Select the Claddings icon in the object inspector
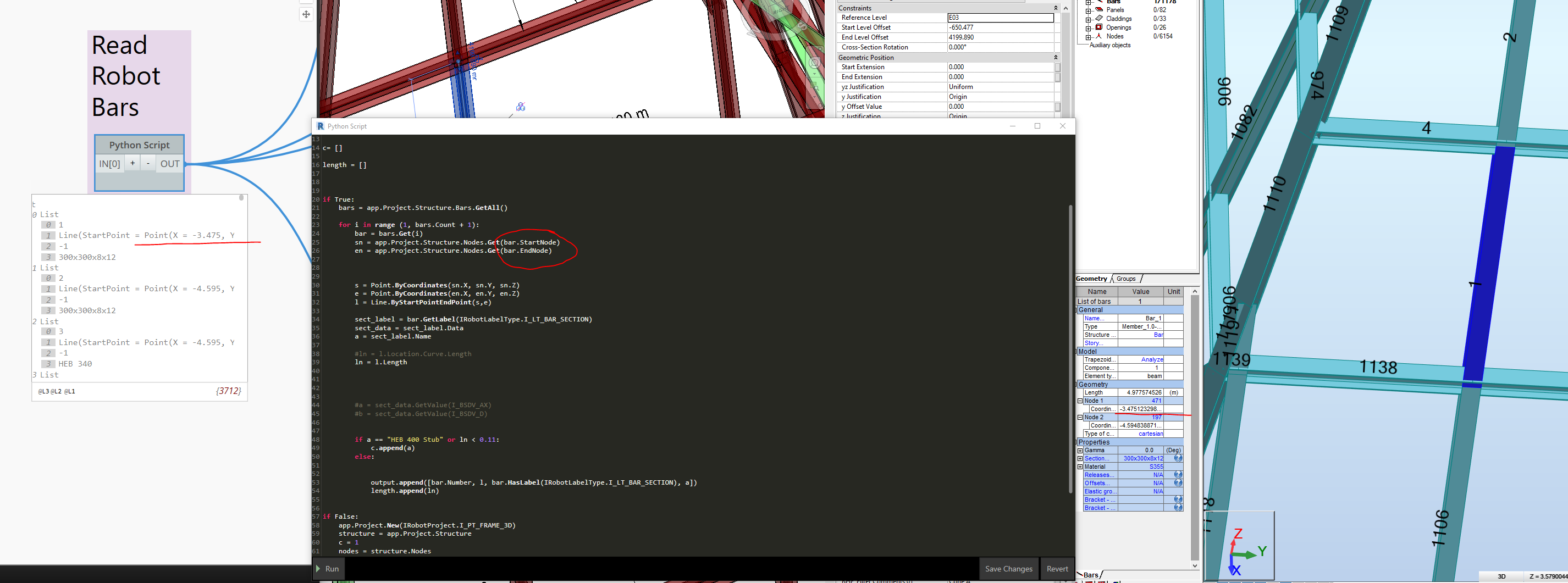The height and width of the screenshot is (583, 1568). point(1100,18)
